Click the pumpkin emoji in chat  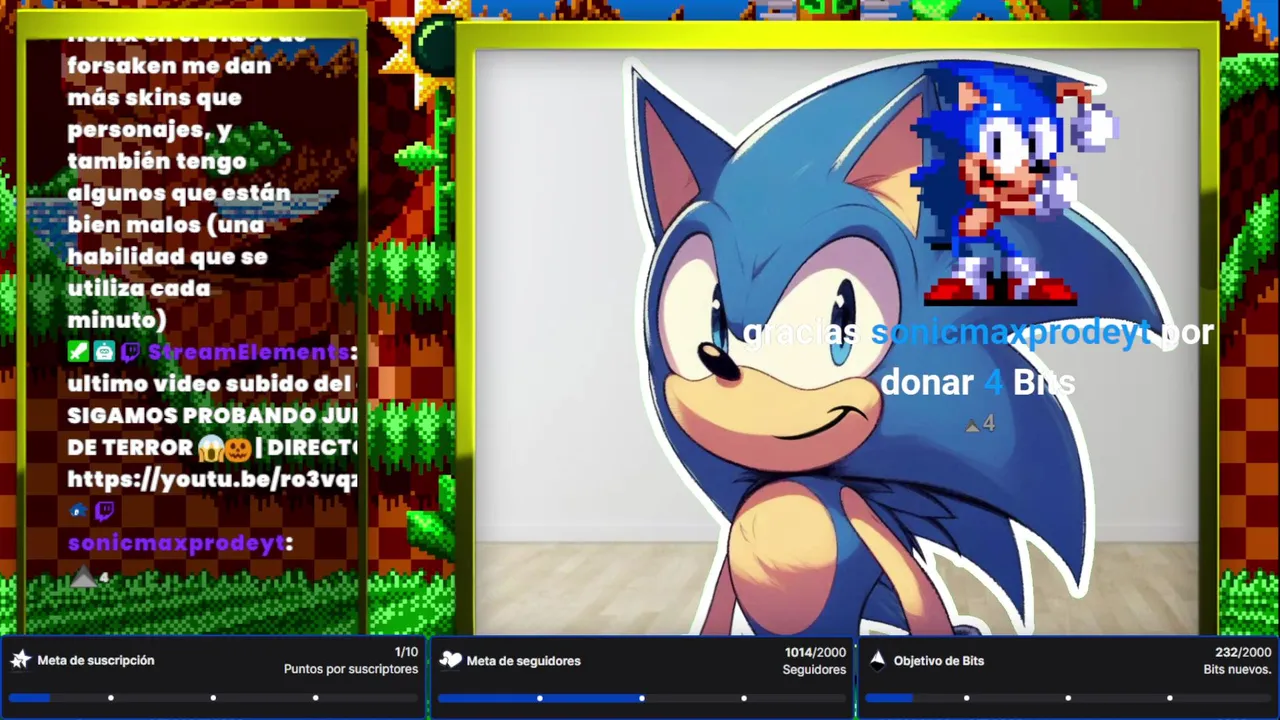[237, 447]
